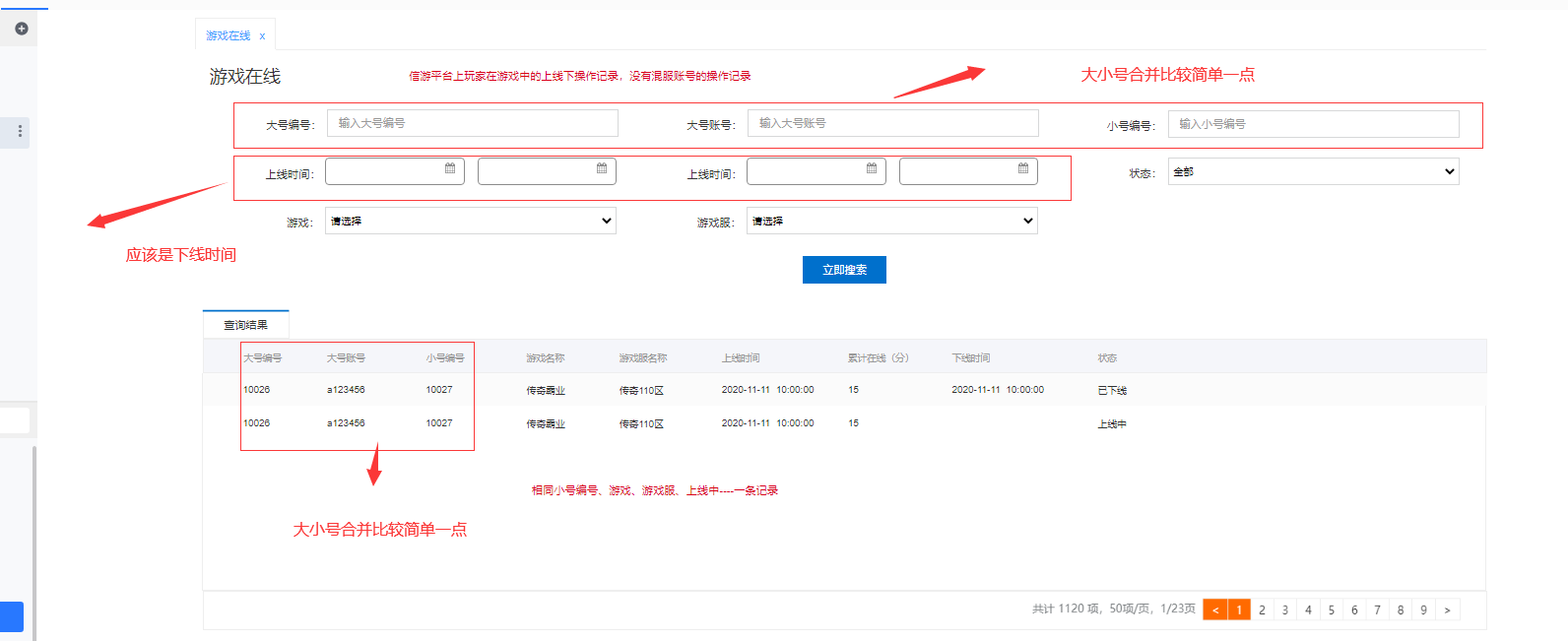
Task: Open the vertical three-dot menu in sidebar
Action: (20, 131)
